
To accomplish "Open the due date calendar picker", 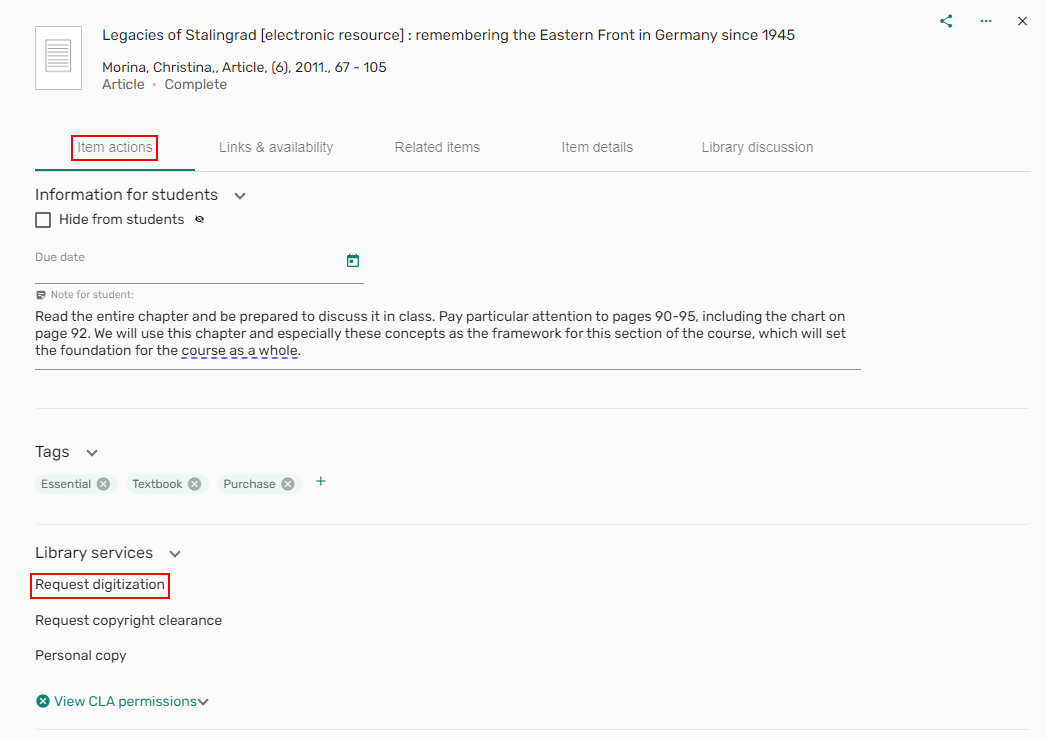I will (353, 261).
